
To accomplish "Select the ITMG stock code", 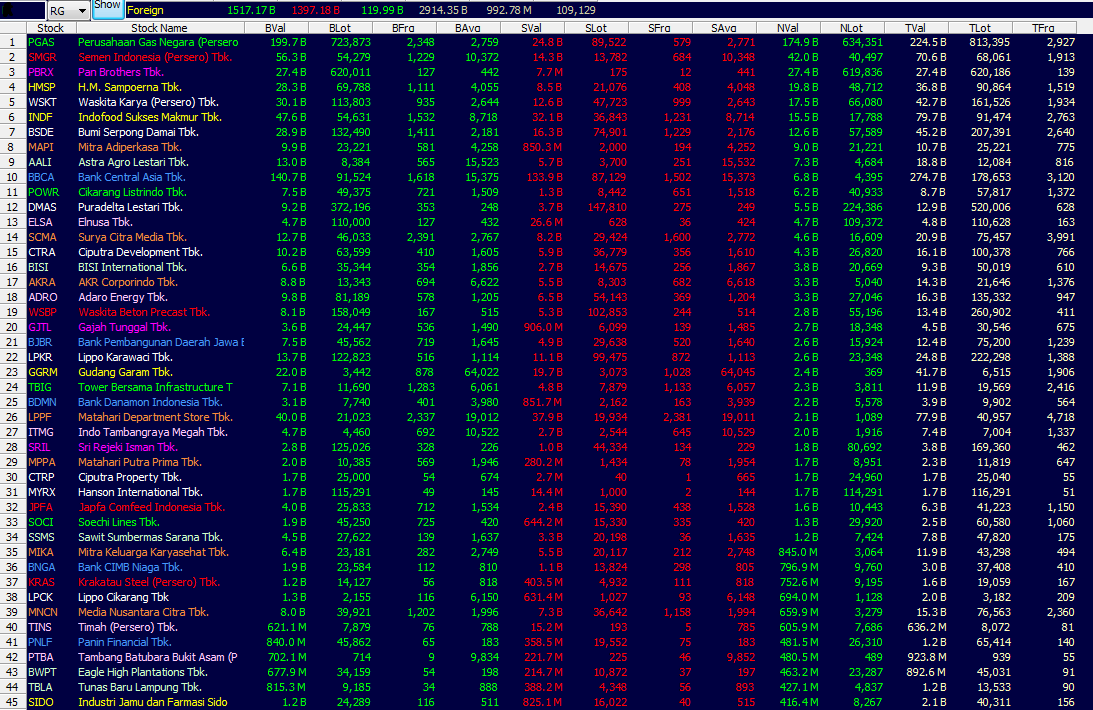I will (x=40, y=432).
